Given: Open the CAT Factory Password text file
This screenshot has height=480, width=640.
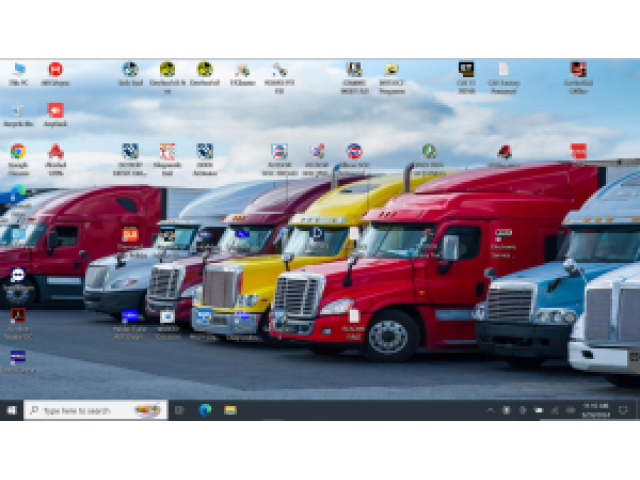Looking at the screenshot, I should pyautogui.click(x=503, y=71).
